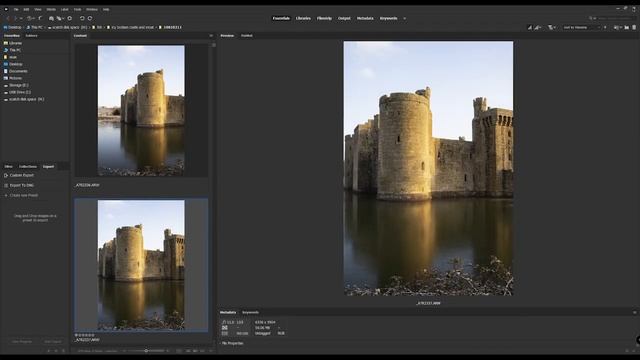Viewport: 640px width, 360px height.
Task: Select Documents in Favorites list
Action: click(18, 71)
